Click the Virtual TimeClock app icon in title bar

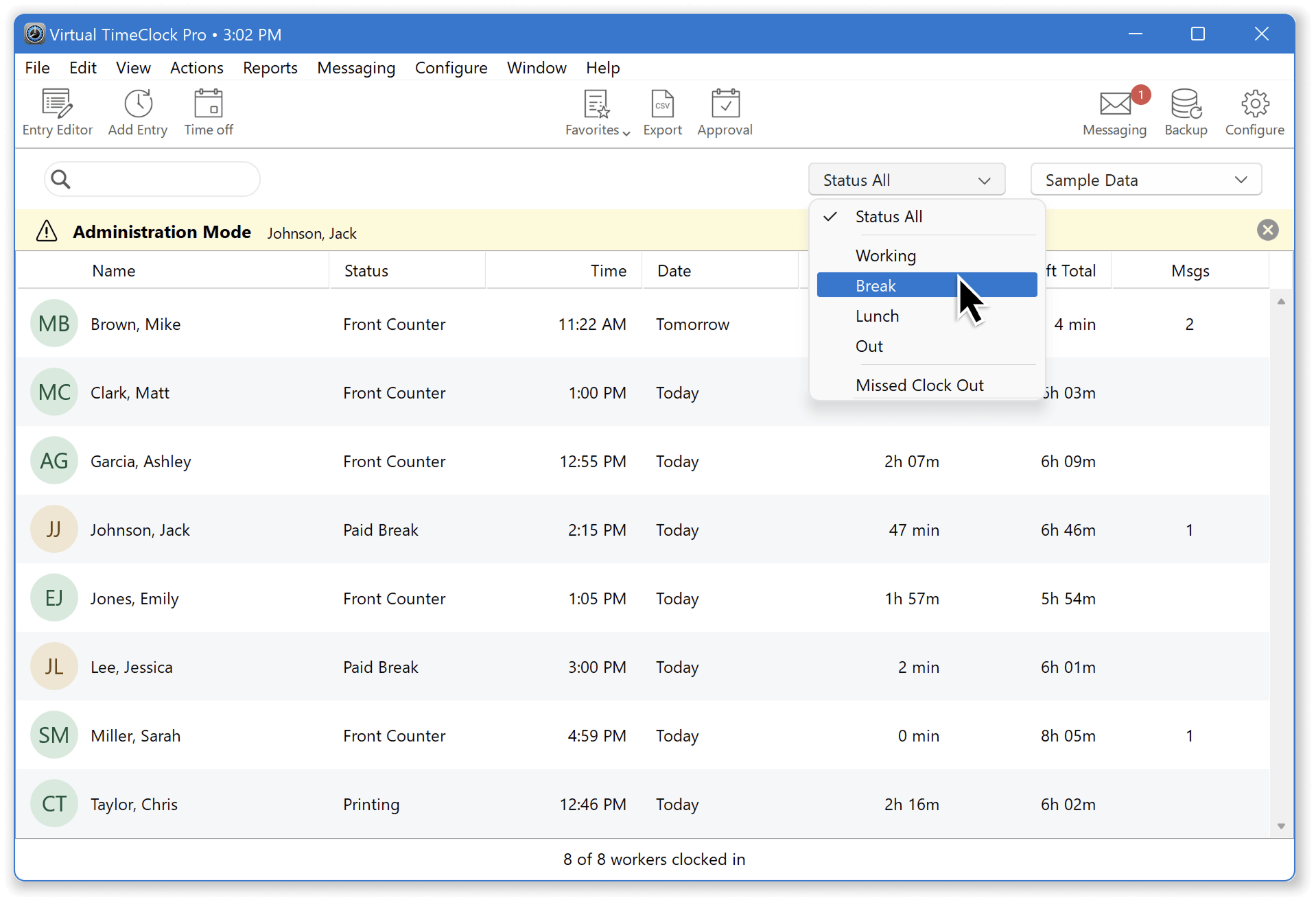pos(34,34)
